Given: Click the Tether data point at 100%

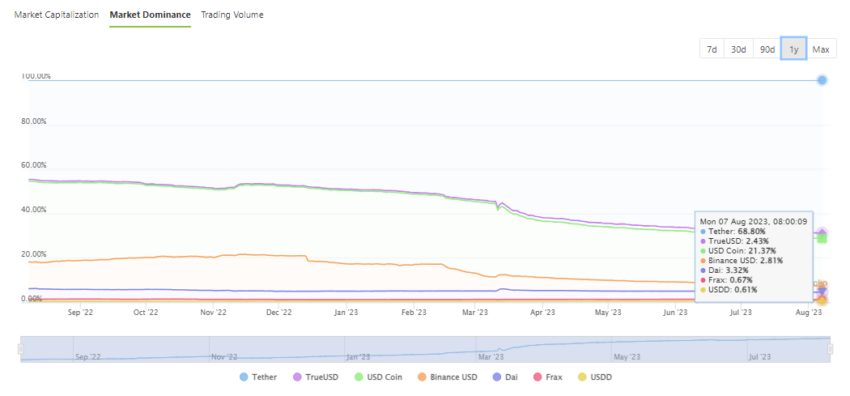Looking at the screenshot, I should [822, 80].
